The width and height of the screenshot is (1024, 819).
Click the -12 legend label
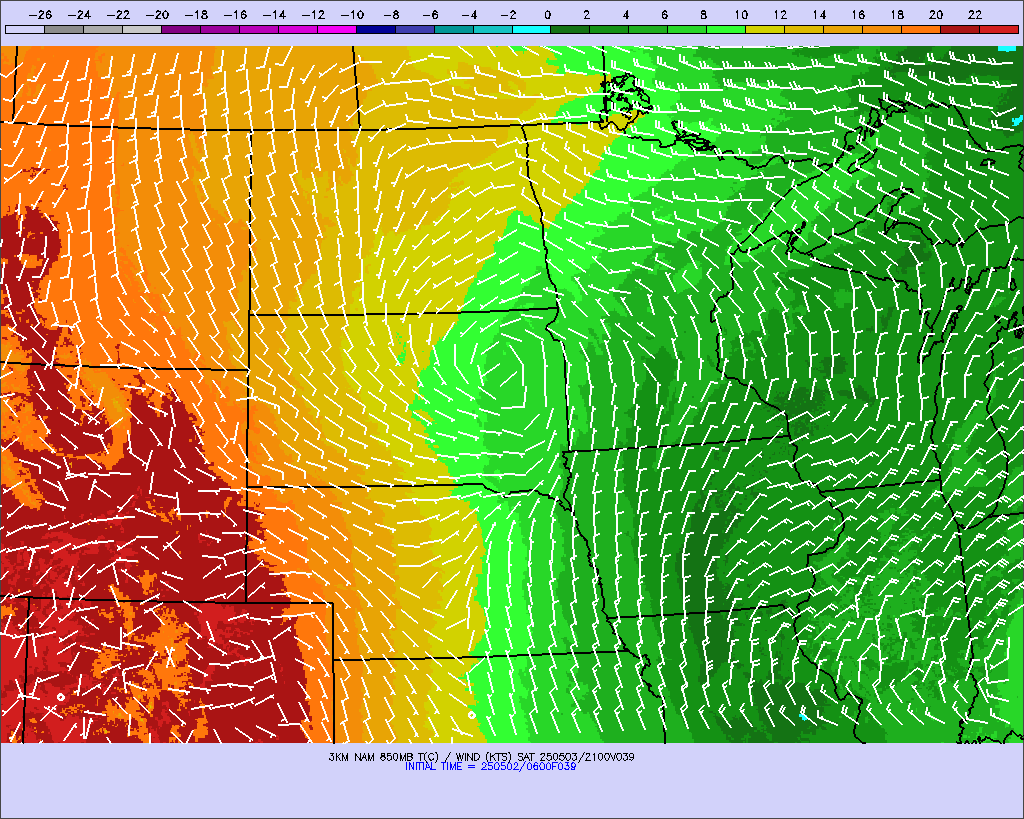tap(313, 14)
